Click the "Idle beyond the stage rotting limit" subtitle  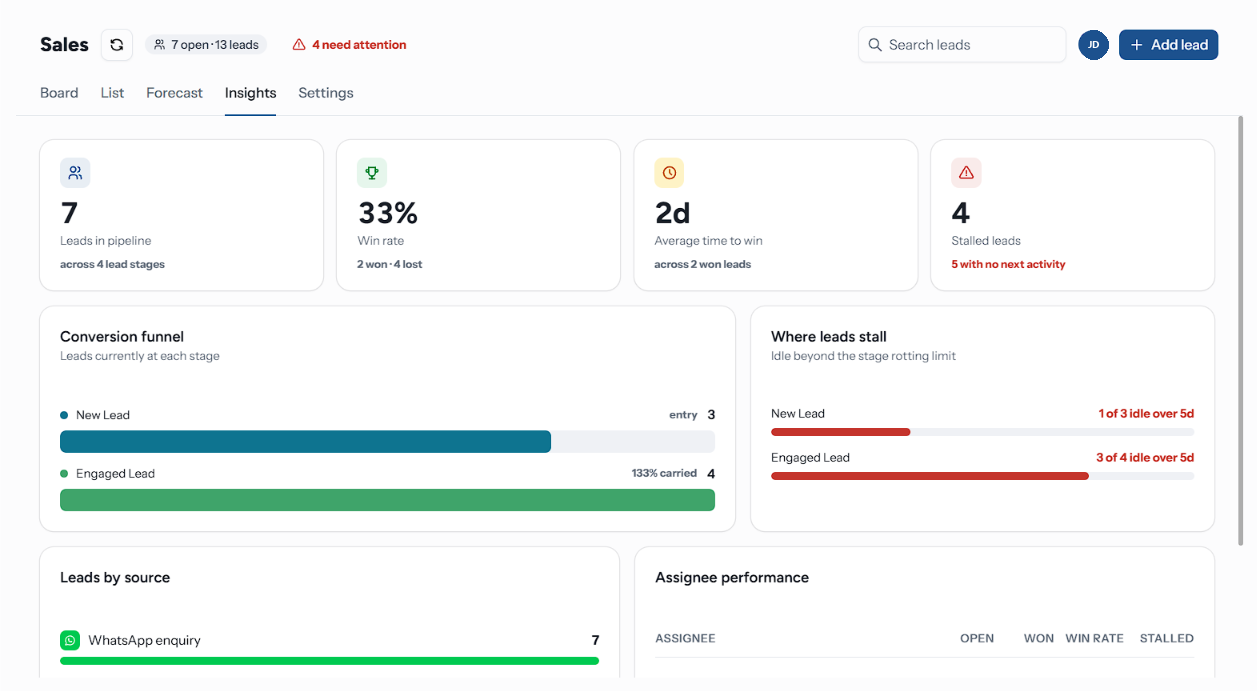(864, 356)
